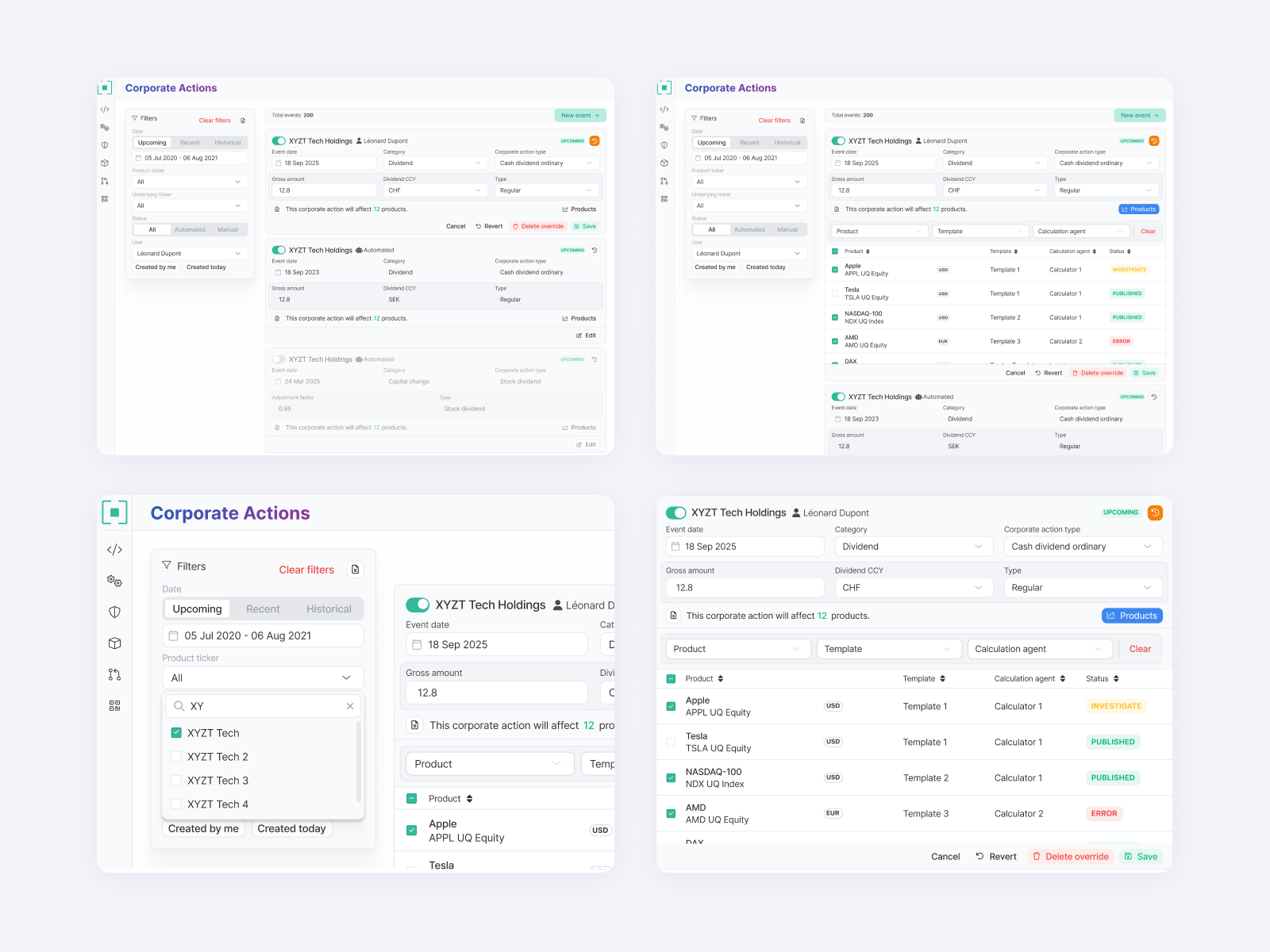This screenshot has width=1270, height=952.
Task: Clear the "XY" ticker search with the X icon
Action: 350,706
